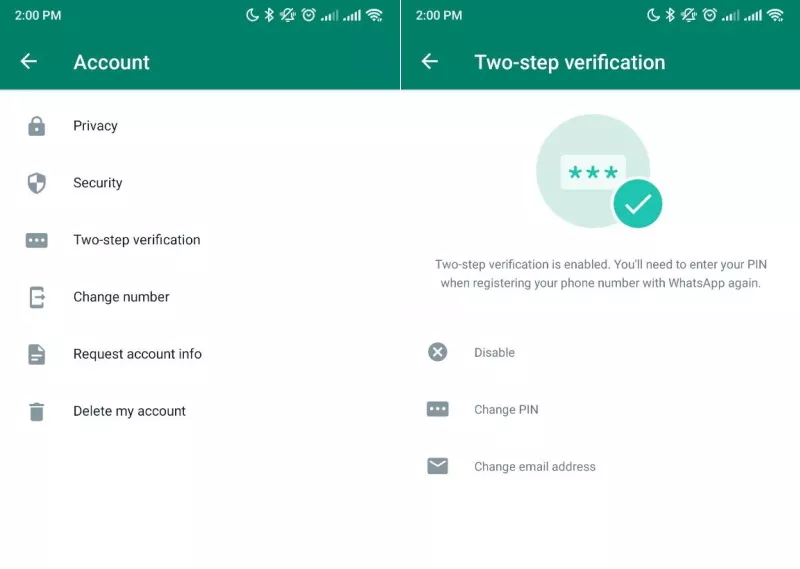800x569 pixels.
Task: Disable two-step verification
Action: click(x=495, y=352)
